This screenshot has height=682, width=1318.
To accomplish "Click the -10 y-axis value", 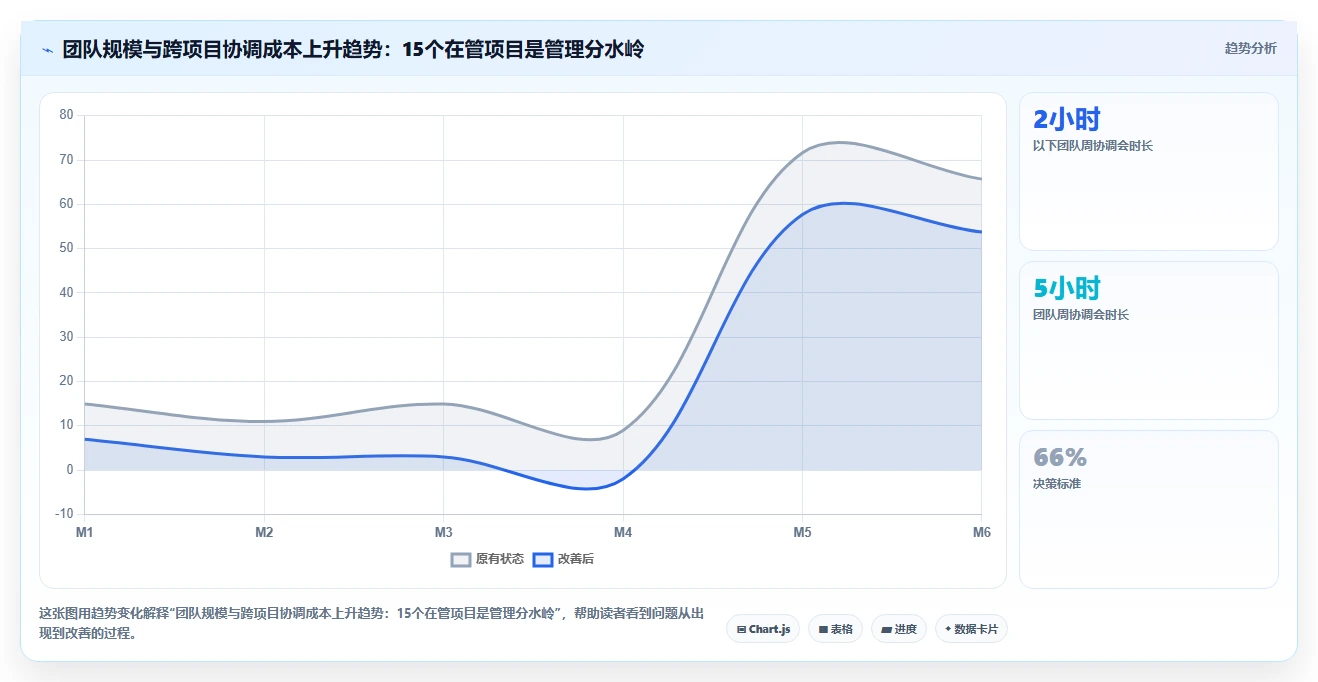I will (65, 514).
